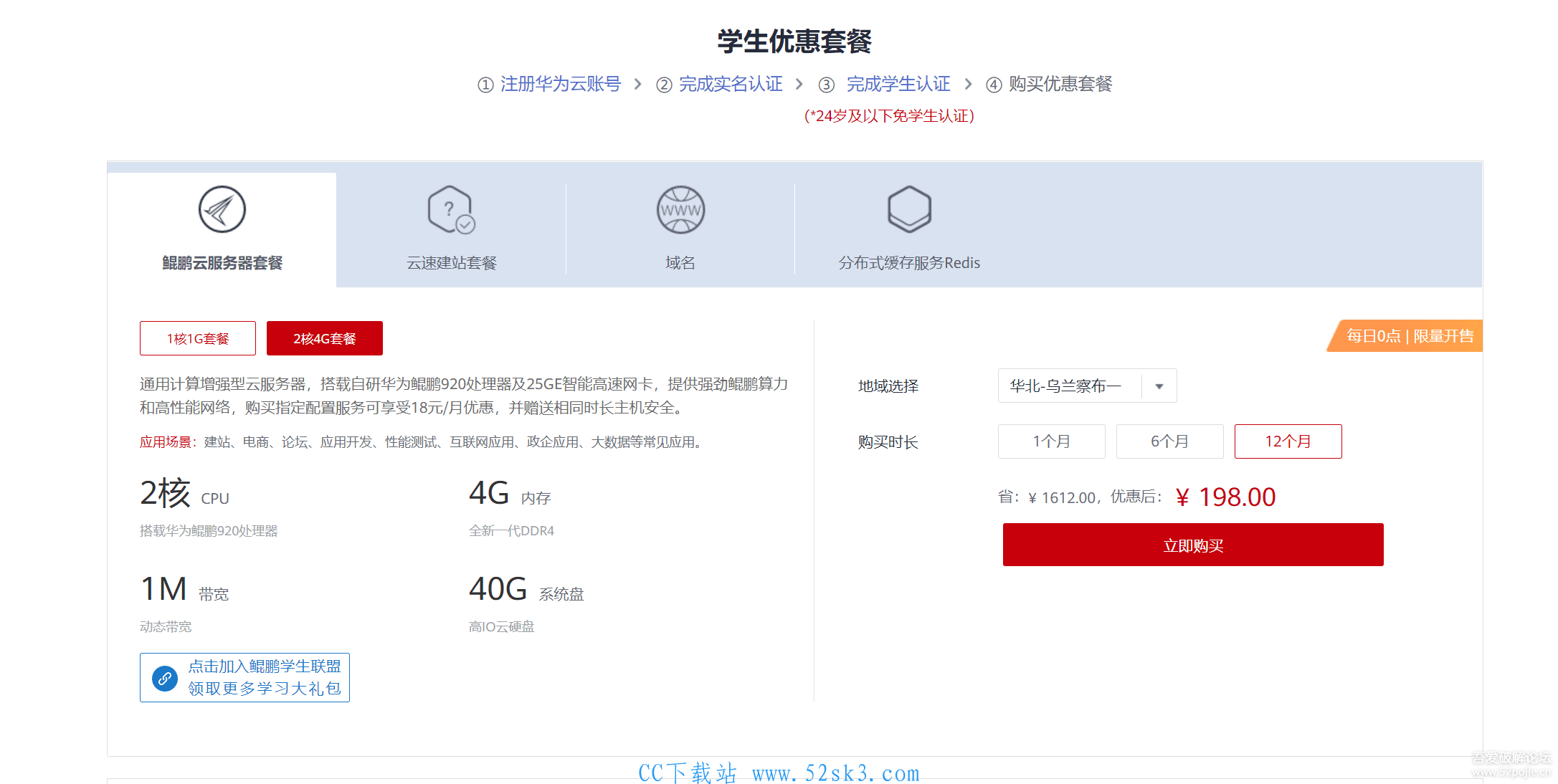Click the 购买时长 label
This screenshot has width=1558, height=784.
click(x=888, y=442)
